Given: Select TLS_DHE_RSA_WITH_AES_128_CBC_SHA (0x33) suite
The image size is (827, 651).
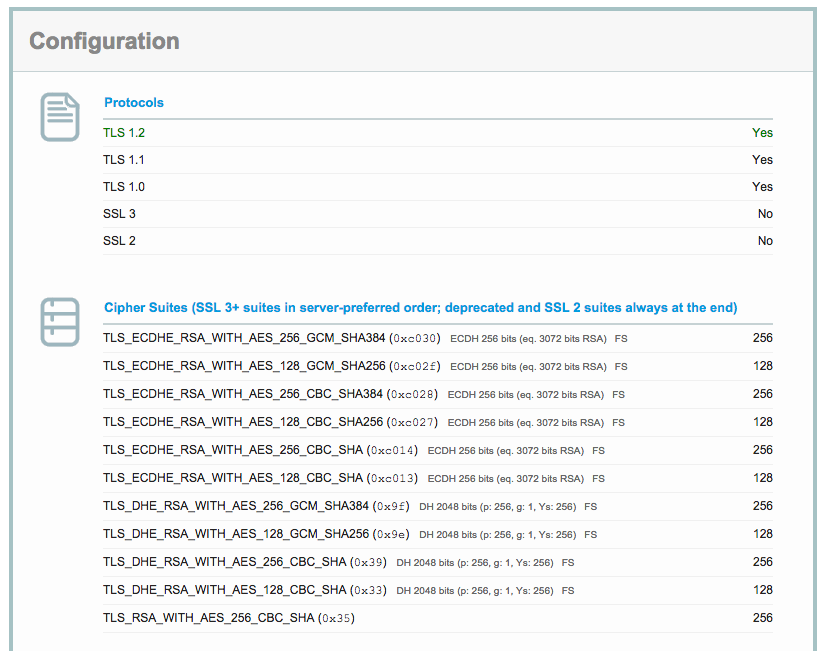Looking at the screenshot, I should pyautogui.click(x=245, y=590).
